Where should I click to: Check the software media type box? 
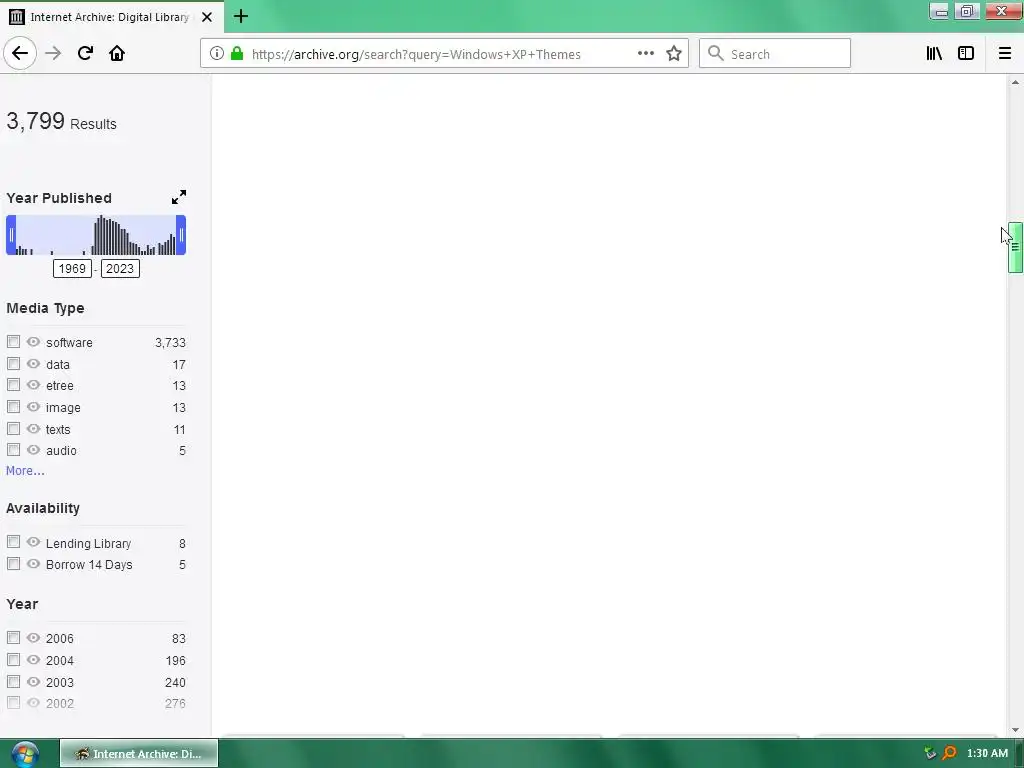click(13, 342)
